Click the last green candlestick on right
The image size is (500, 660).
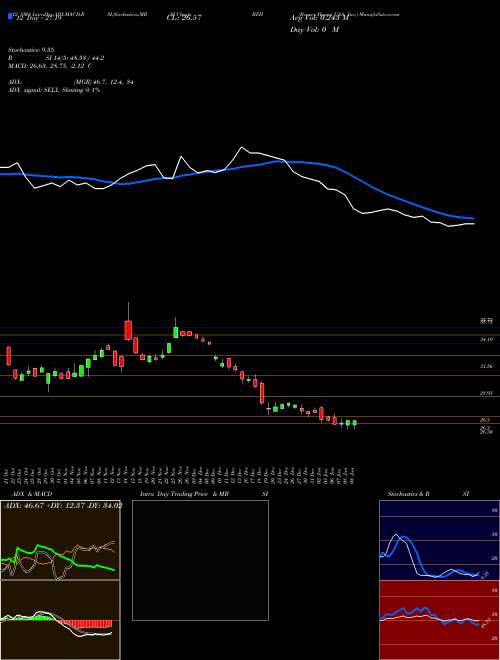pos(355,423)
